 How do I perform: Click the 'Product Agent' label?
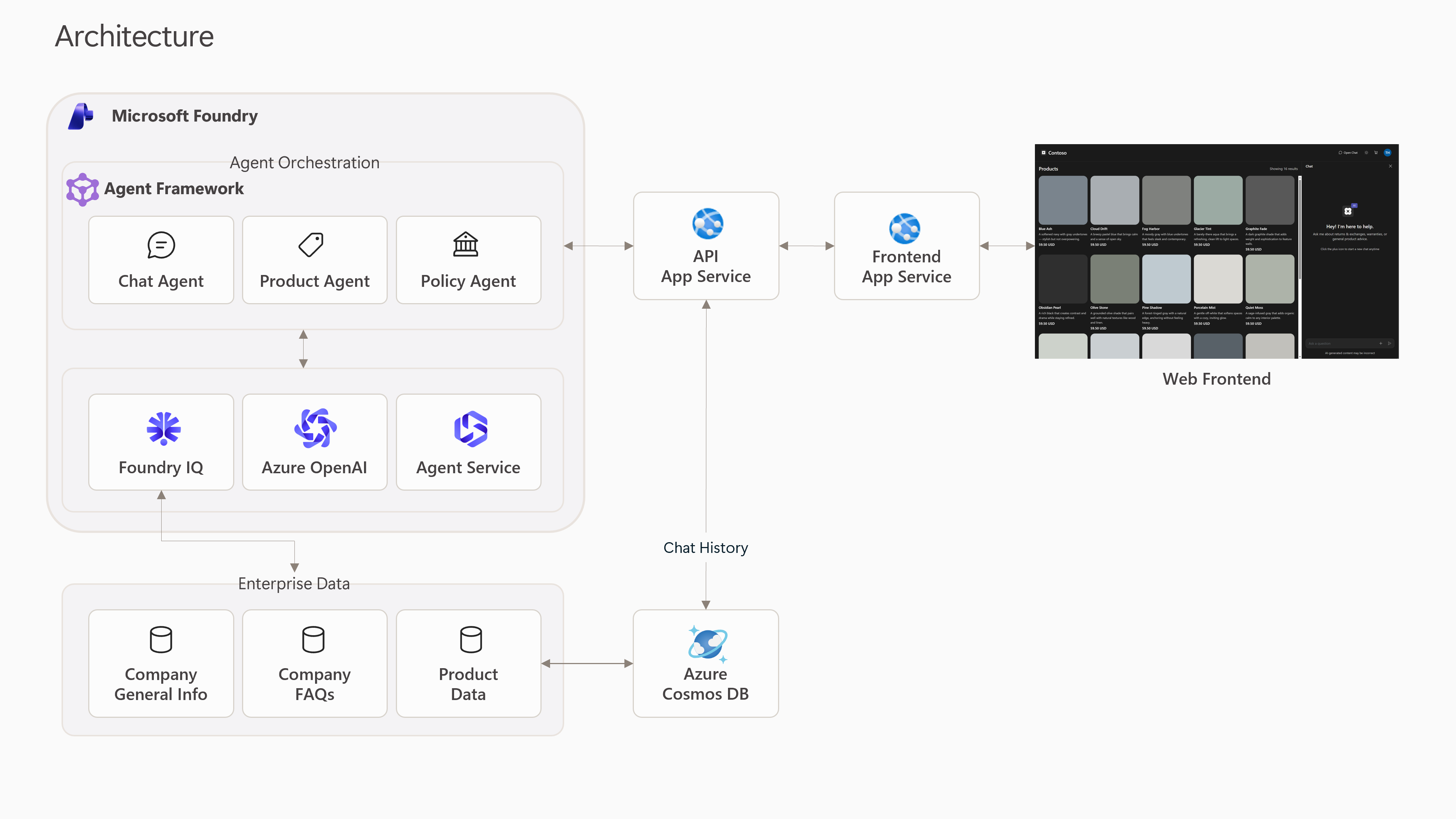click(x=315, y=282)
